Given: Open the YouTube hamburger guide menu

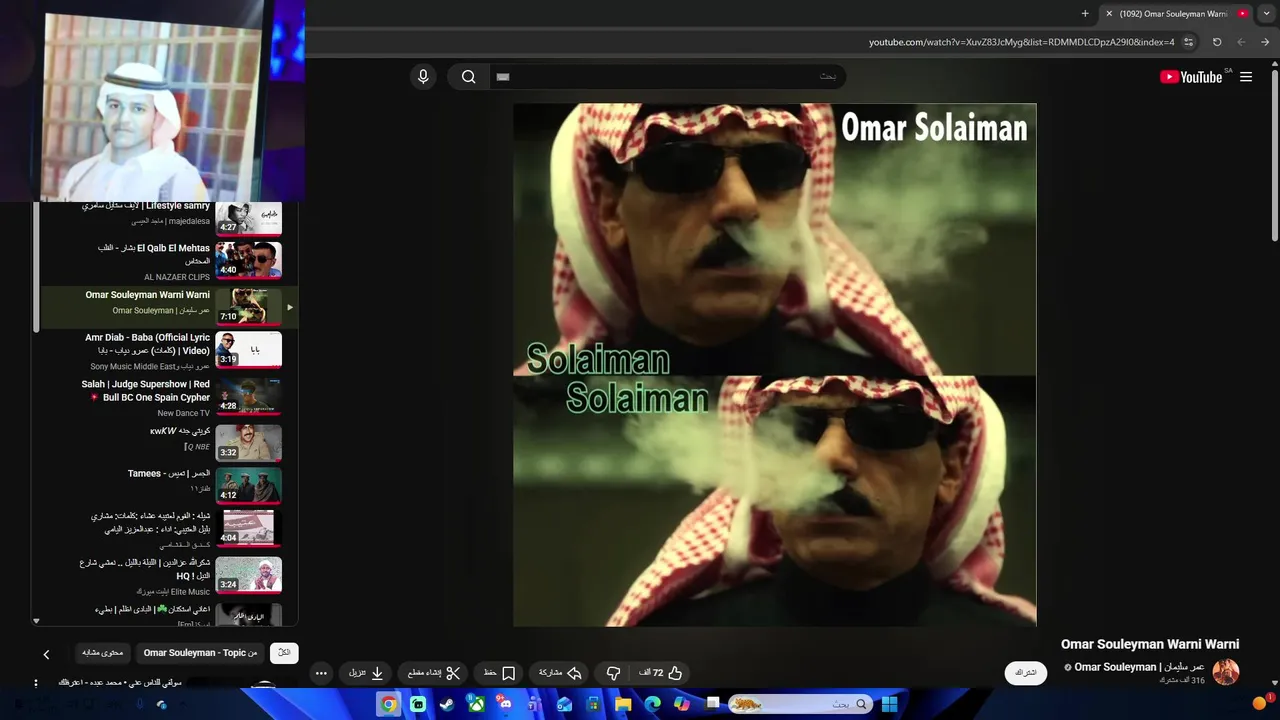Looking at the screenshot, I should click(x=1246, y=77).
